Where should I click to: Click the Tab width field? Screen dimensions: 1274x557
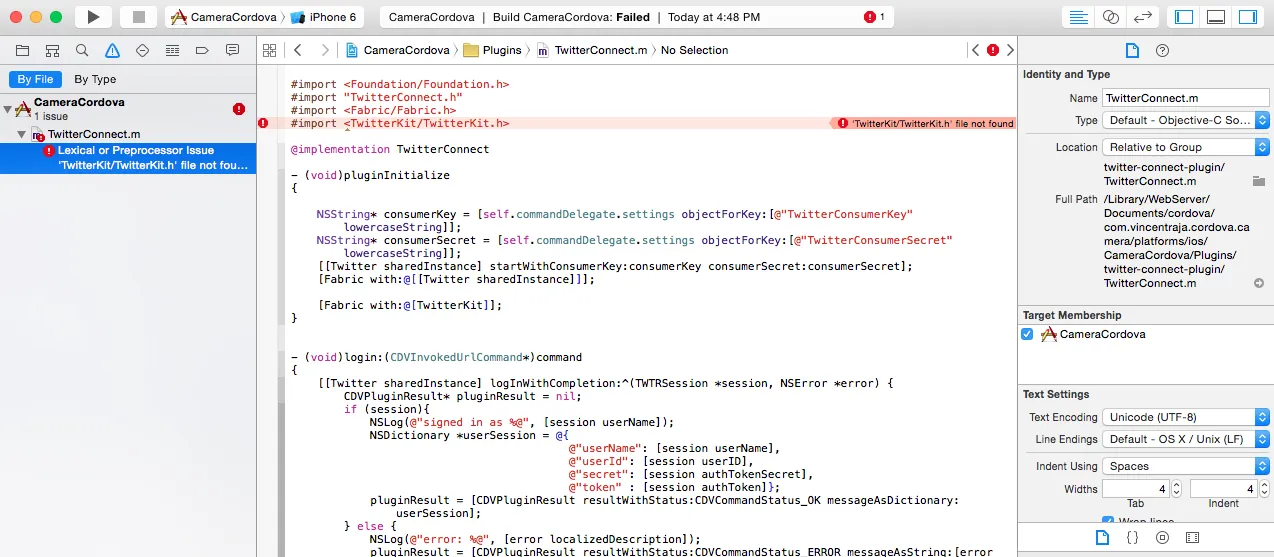click(1136, 489)
